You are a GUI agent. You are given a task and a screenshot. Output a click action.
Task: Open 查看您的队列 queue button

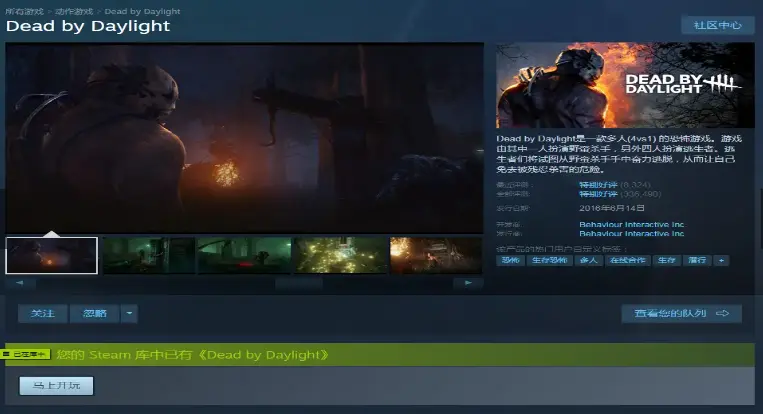pos(682,313)
